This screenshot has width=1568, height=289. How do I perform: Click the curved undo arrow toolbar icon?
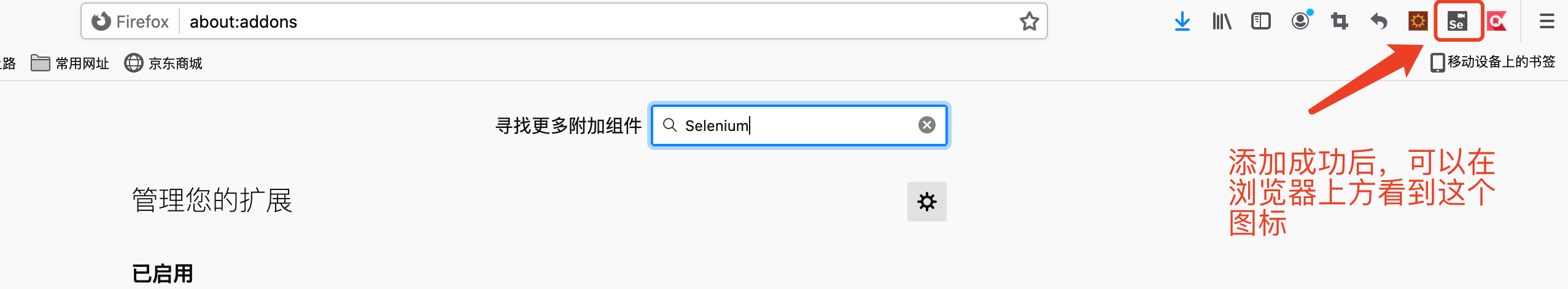pyautogui.click(x=1379, y=22)
